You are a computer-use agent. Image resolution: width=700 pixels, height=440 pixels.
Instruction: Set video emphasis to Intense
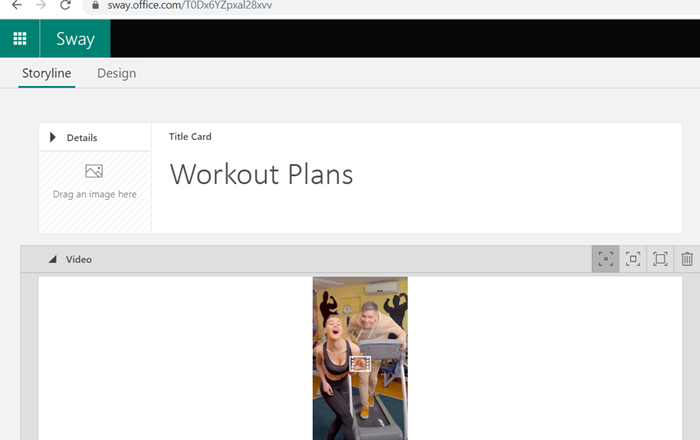pos(660,259)
